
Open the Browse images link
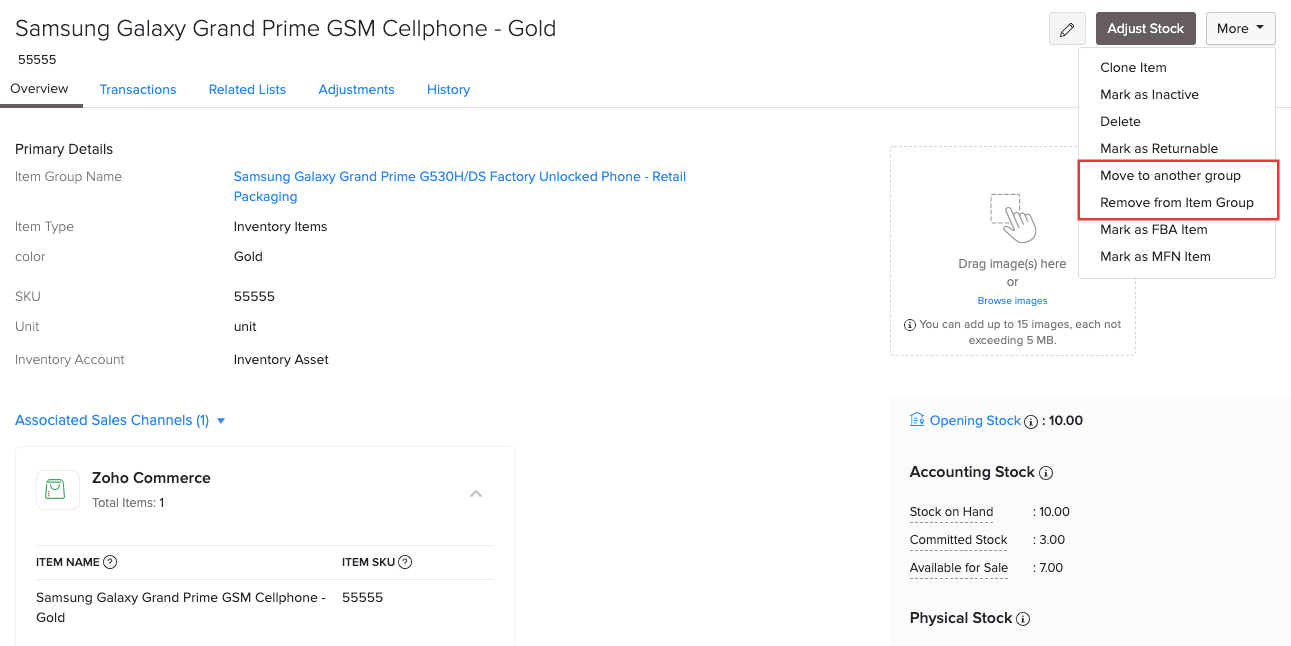[x=1012, y=300]
